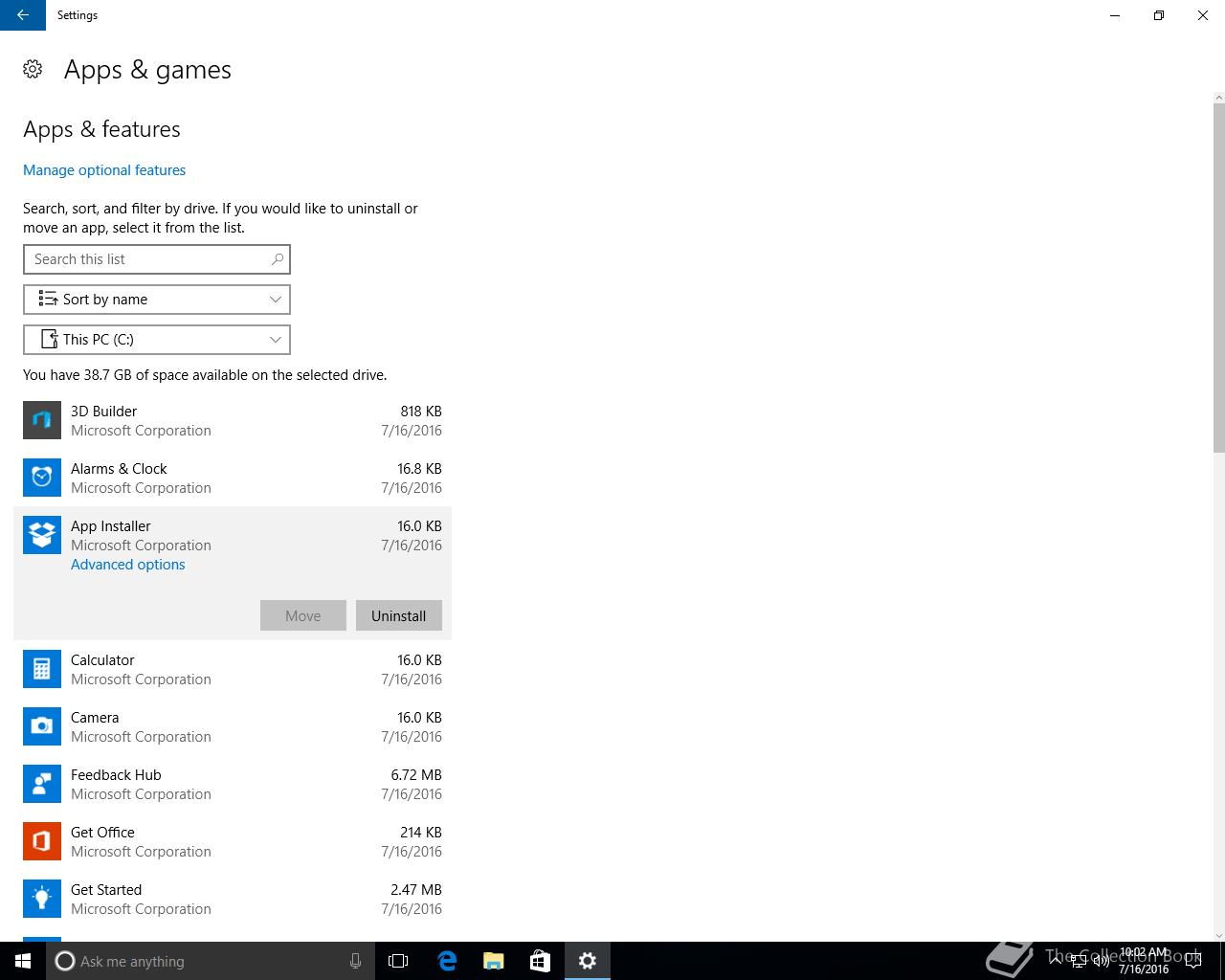Image resolution: width=1225 pixels, height=980 pixels.
Task: Click the Apps & features heading
Action: click(x=101, y=129)
